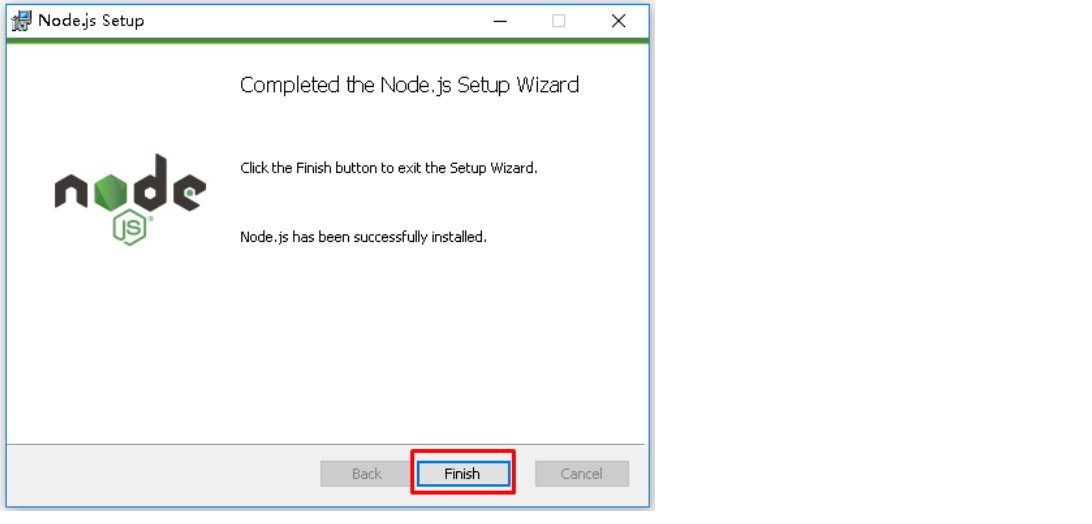
Task: Click the Node.js logo image
Action: pyautogui.click(x=130, y=198)
